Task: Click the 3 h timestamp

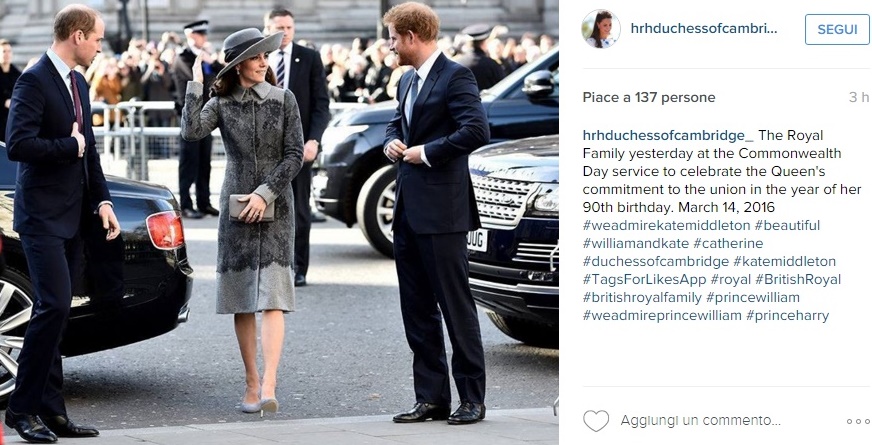Action: coord(859,97)
